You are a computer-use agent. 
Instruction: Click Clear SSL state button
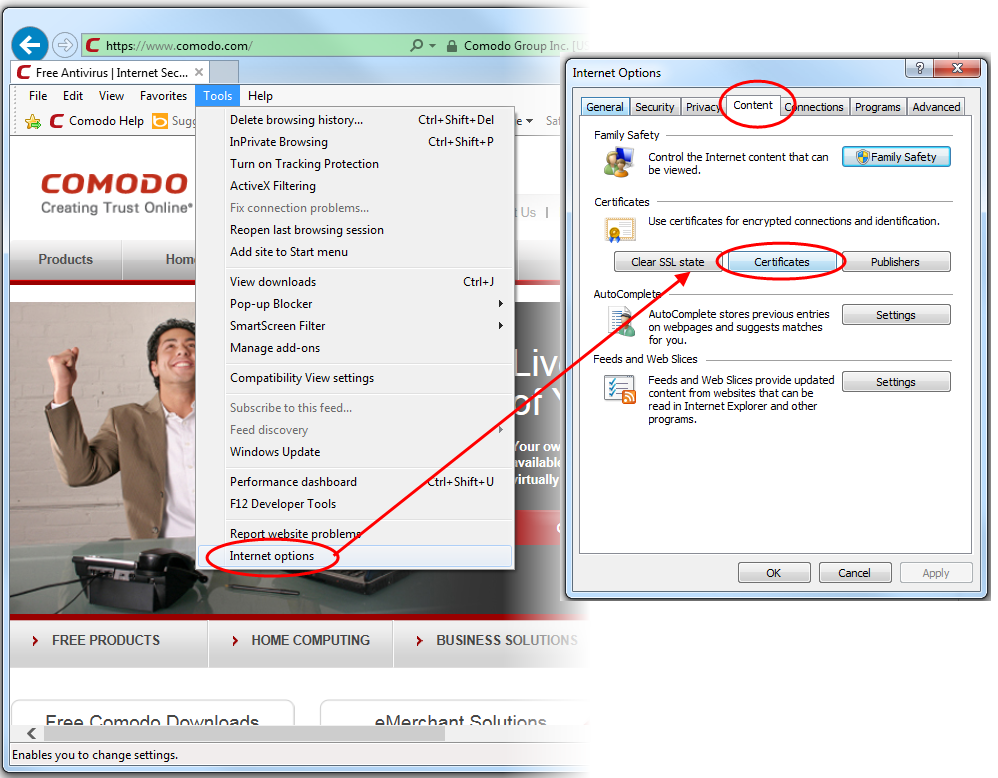668,262
